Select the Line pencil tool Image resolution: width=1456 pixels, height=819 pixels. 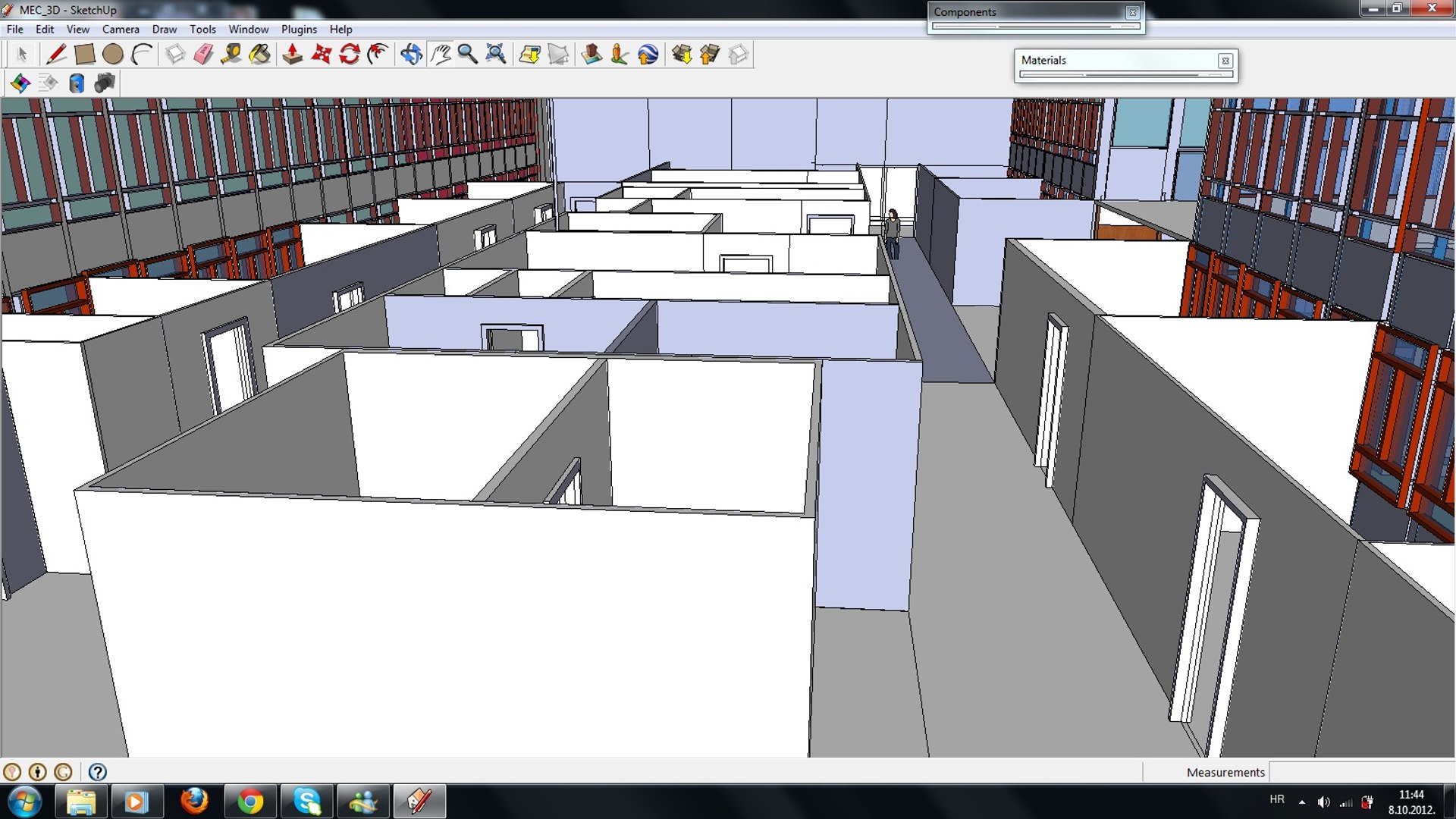56,55
